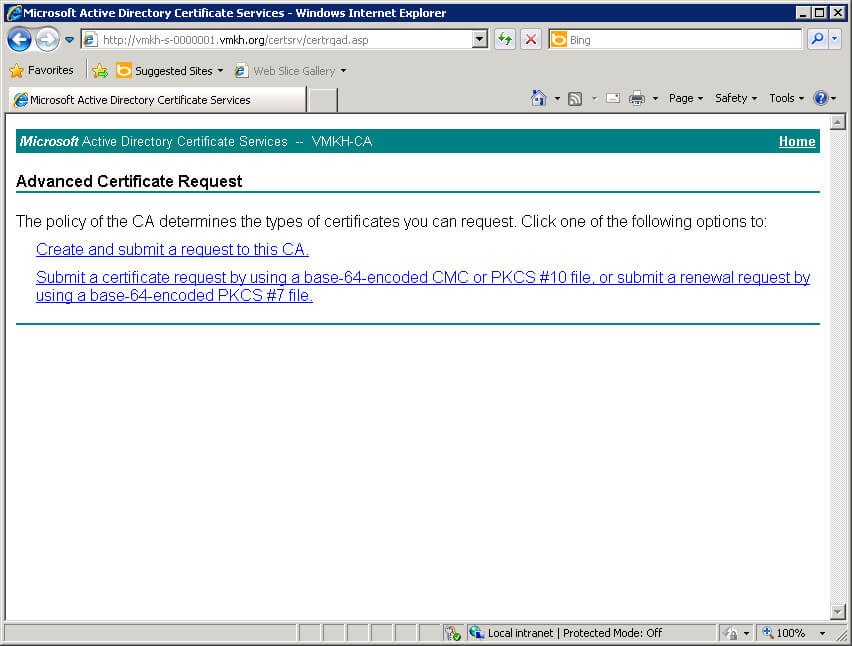Click the Forward arrow navigation button

tap(48, 40)
